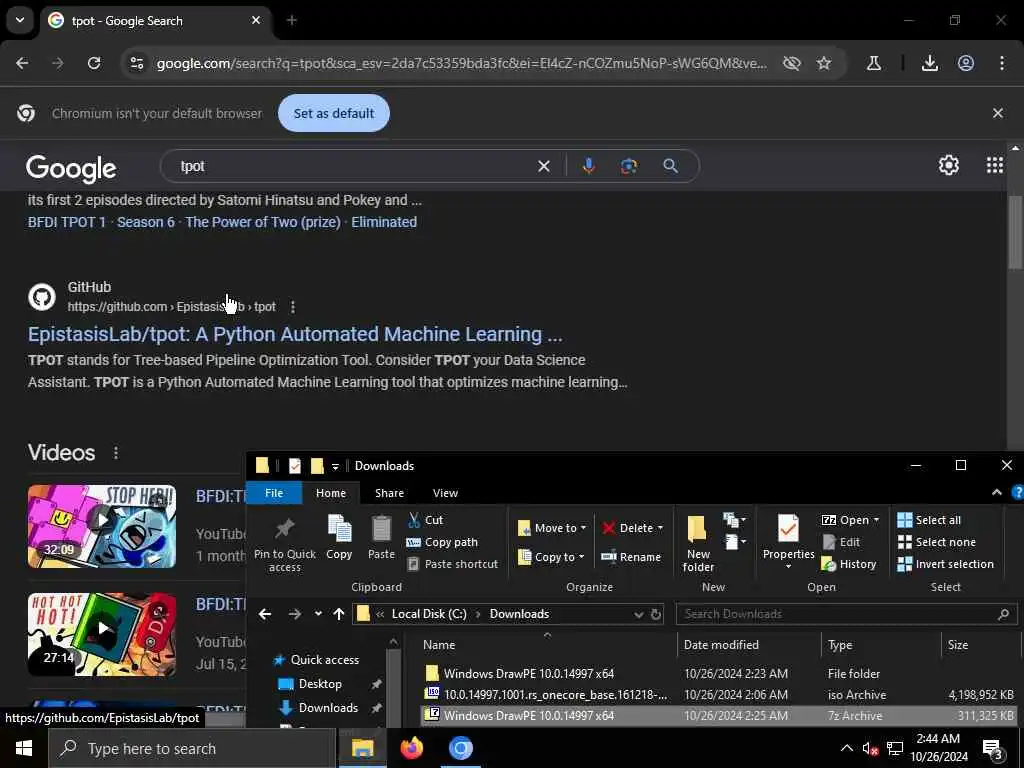Reload the Google search page
Screen dimensions: 1024x768
[94, 63]
